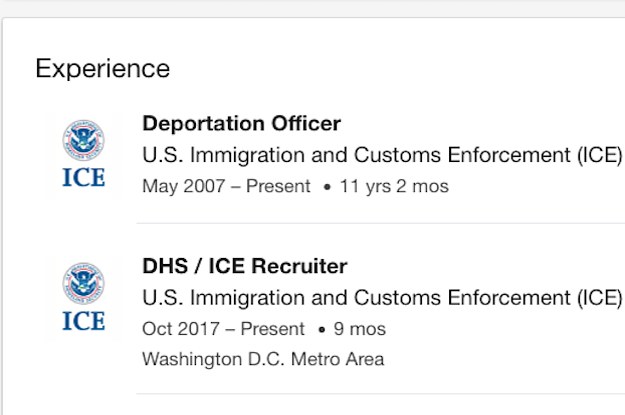Click the Experience section heading
The image size is (625, 415).
point(102,68)
